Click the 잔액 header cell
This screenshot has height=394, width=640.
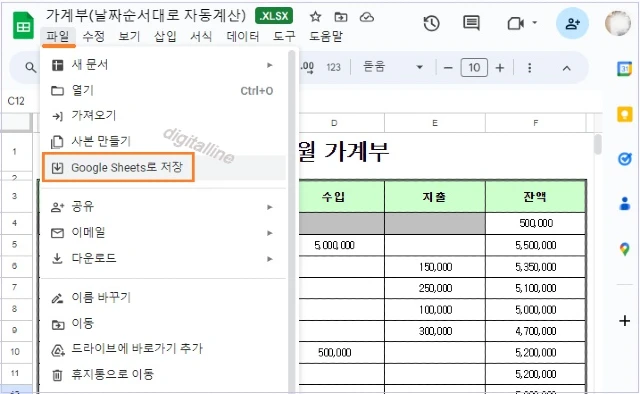coord(536,197)
